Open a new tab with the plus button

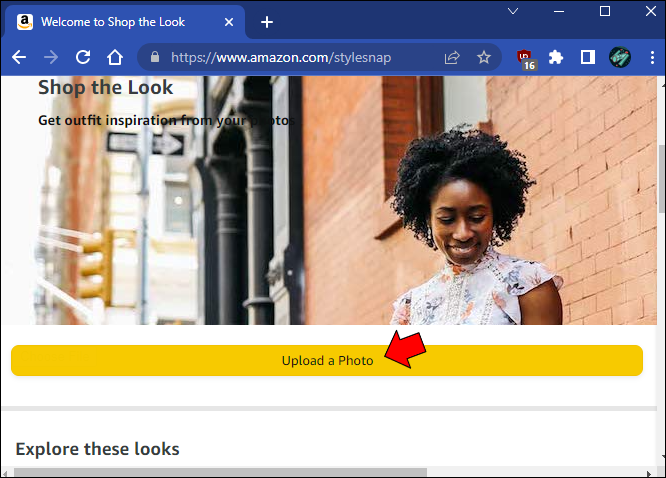[x=267, y=22]
